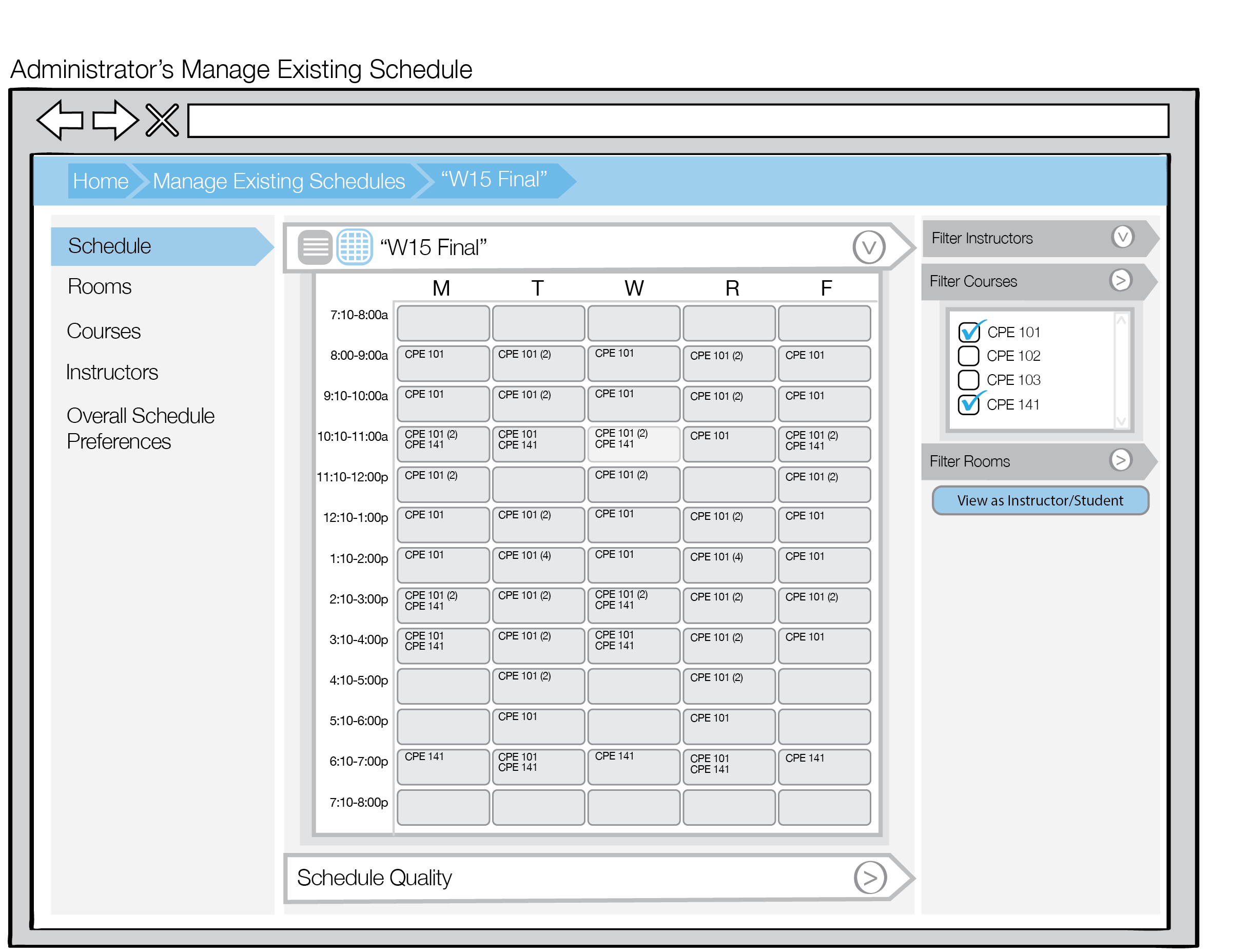Click the 12:10-1:00p time label
The width and height of the screenshot is (1250, 952).
click(x=355, y=517)
